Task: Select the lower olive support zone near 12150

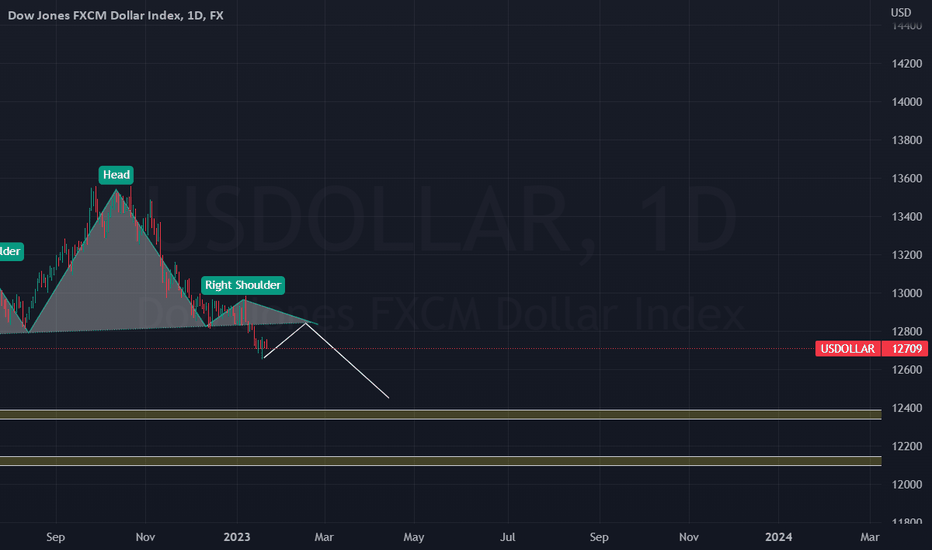Action: click(440, 461)
